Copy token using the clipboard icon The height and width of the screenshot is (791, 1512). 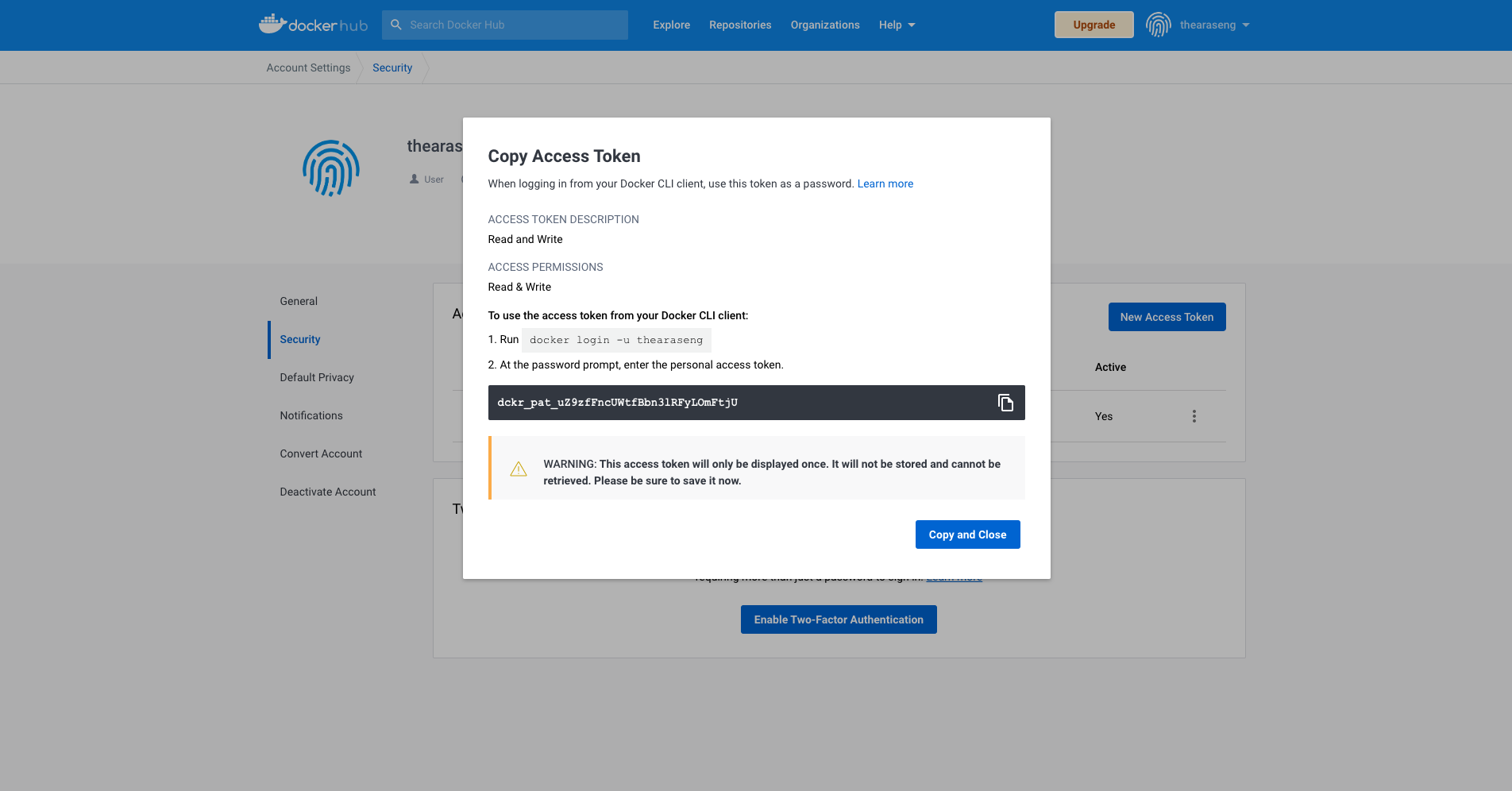[1005, 403]
